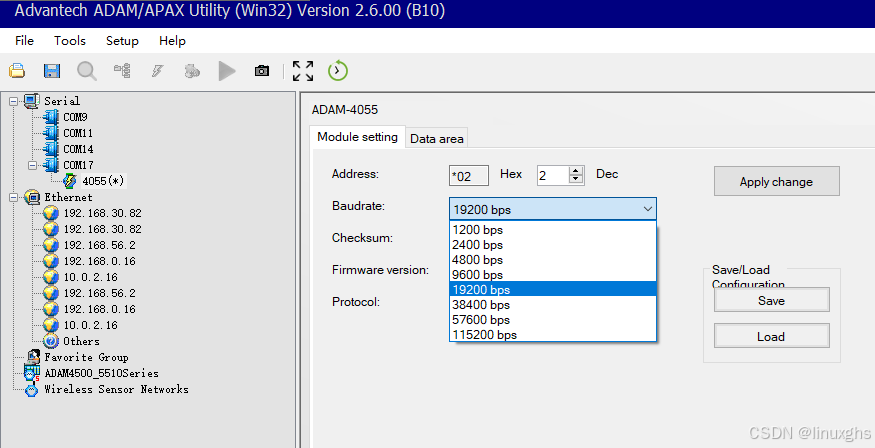
Task: Click the magnifying glass search toolbar icon
Action: (86, 71)
